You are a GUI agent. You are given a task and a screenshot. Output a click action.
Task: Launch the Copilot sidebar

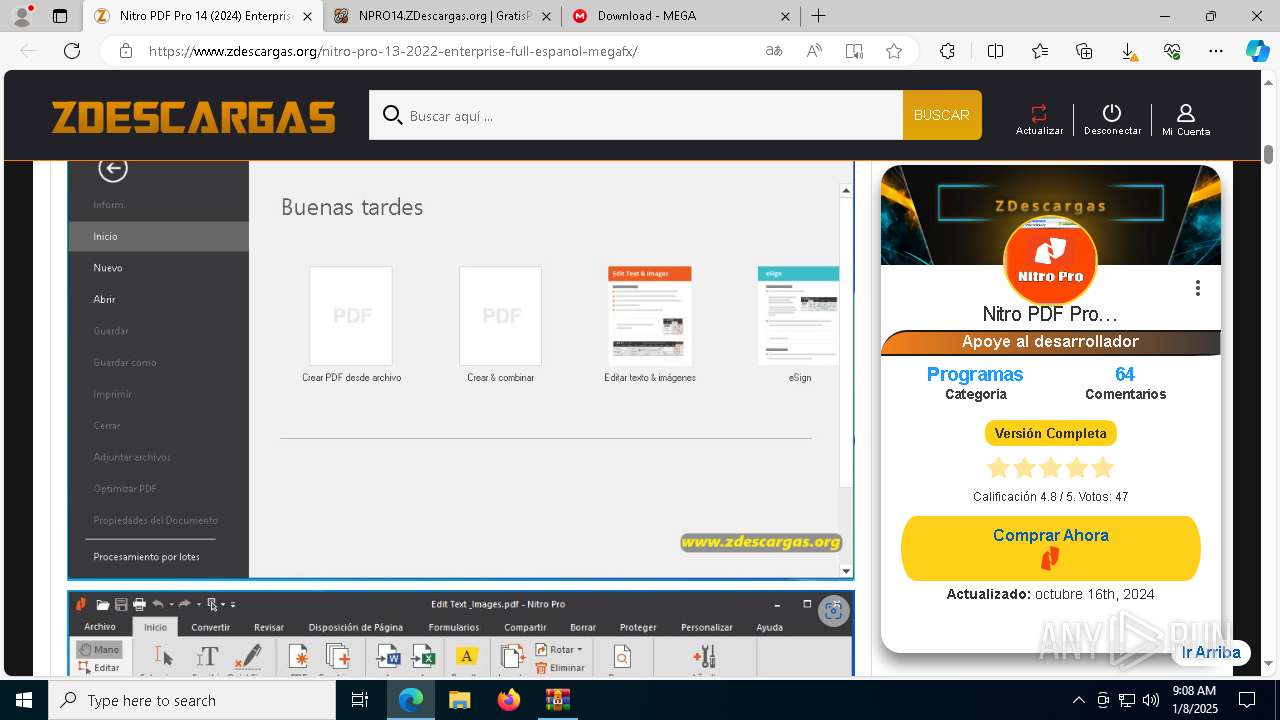(x=1257, y=51)
